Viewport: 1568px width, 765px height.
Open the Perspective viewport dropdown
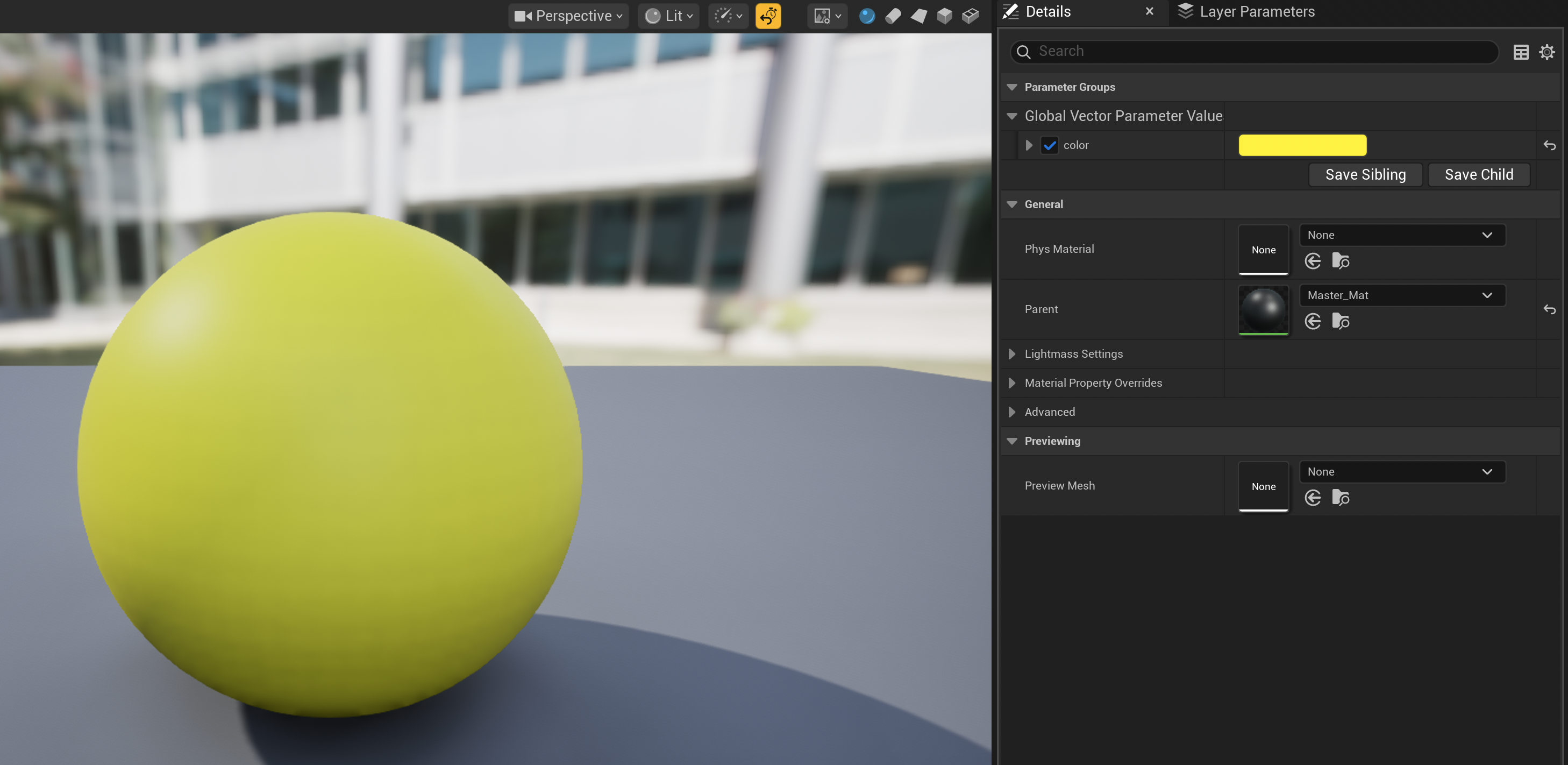click(568, 16)
